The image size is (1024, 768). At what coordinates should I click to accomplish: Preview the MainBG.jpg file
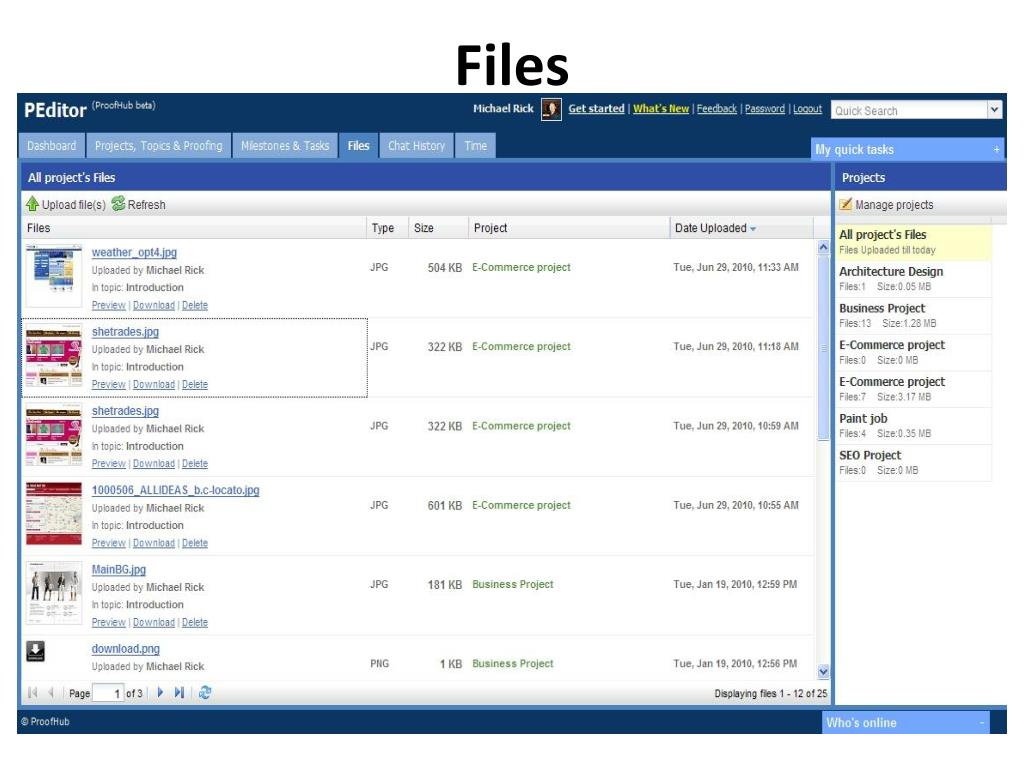[x=108, y=622]
